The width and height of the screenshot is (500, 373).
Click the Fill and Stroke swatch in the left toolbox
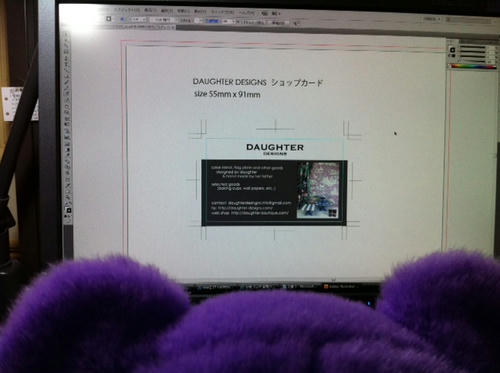pyautogui.click(x=68, y=211)
